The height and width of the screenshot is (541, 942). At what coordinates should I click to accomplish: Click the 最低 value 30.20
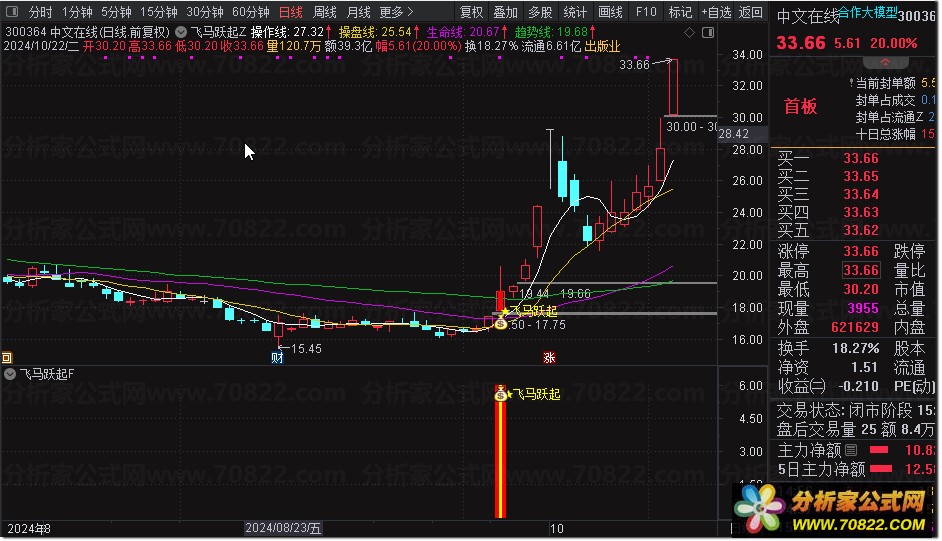[x=861, y=289]
